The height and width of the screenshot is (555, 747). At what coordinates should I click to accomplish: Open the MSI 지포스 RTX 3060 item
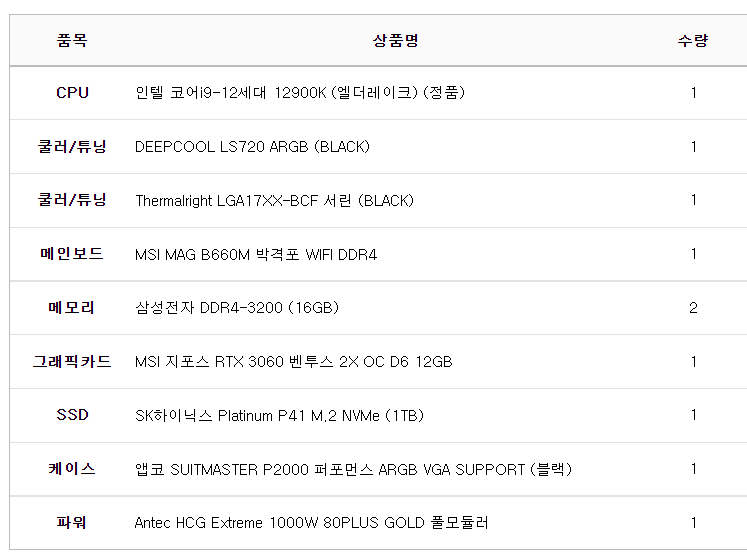coord(293,362)
